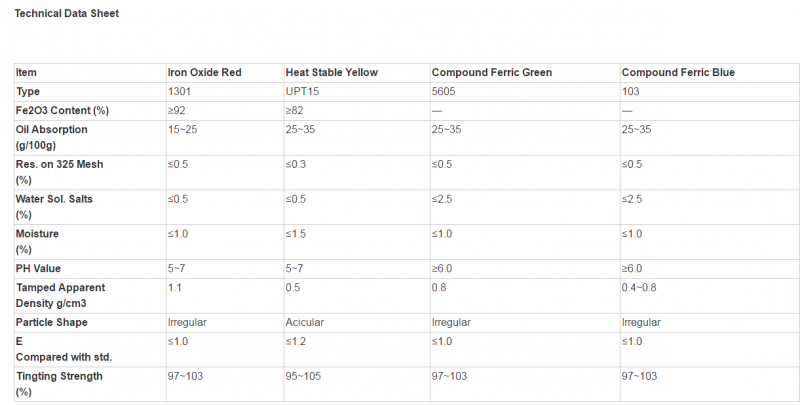Image resolution: width=800 pixels, height=406 pixels.
Task: Select the Fe2O3 Content (%) row label
Action: pos(62,110)
